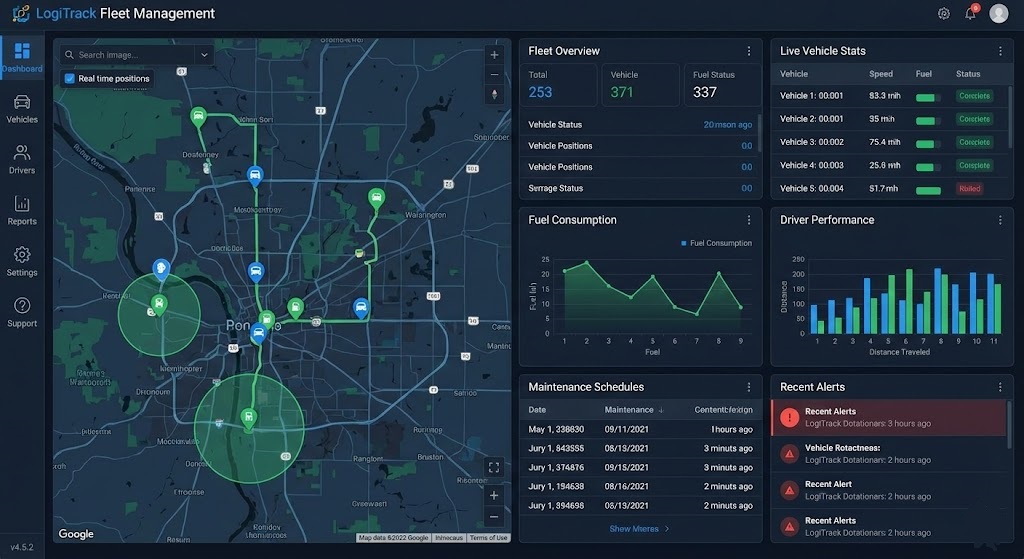Open the notifications bell icon
The width and height of the screenshot is (1024, 559).
click(x=970, y=14)
